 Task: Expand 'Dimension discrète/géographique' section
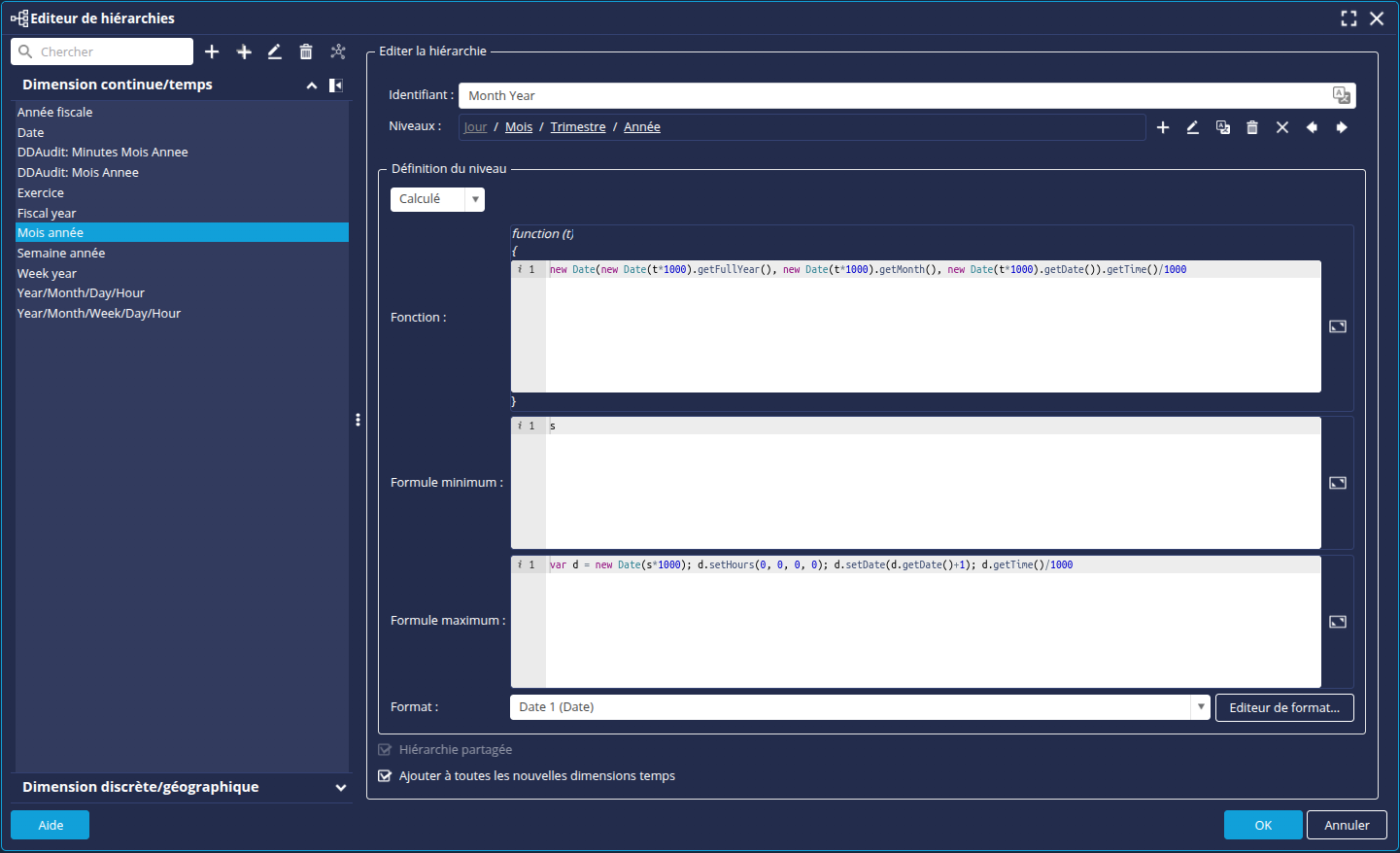point(340,788)
